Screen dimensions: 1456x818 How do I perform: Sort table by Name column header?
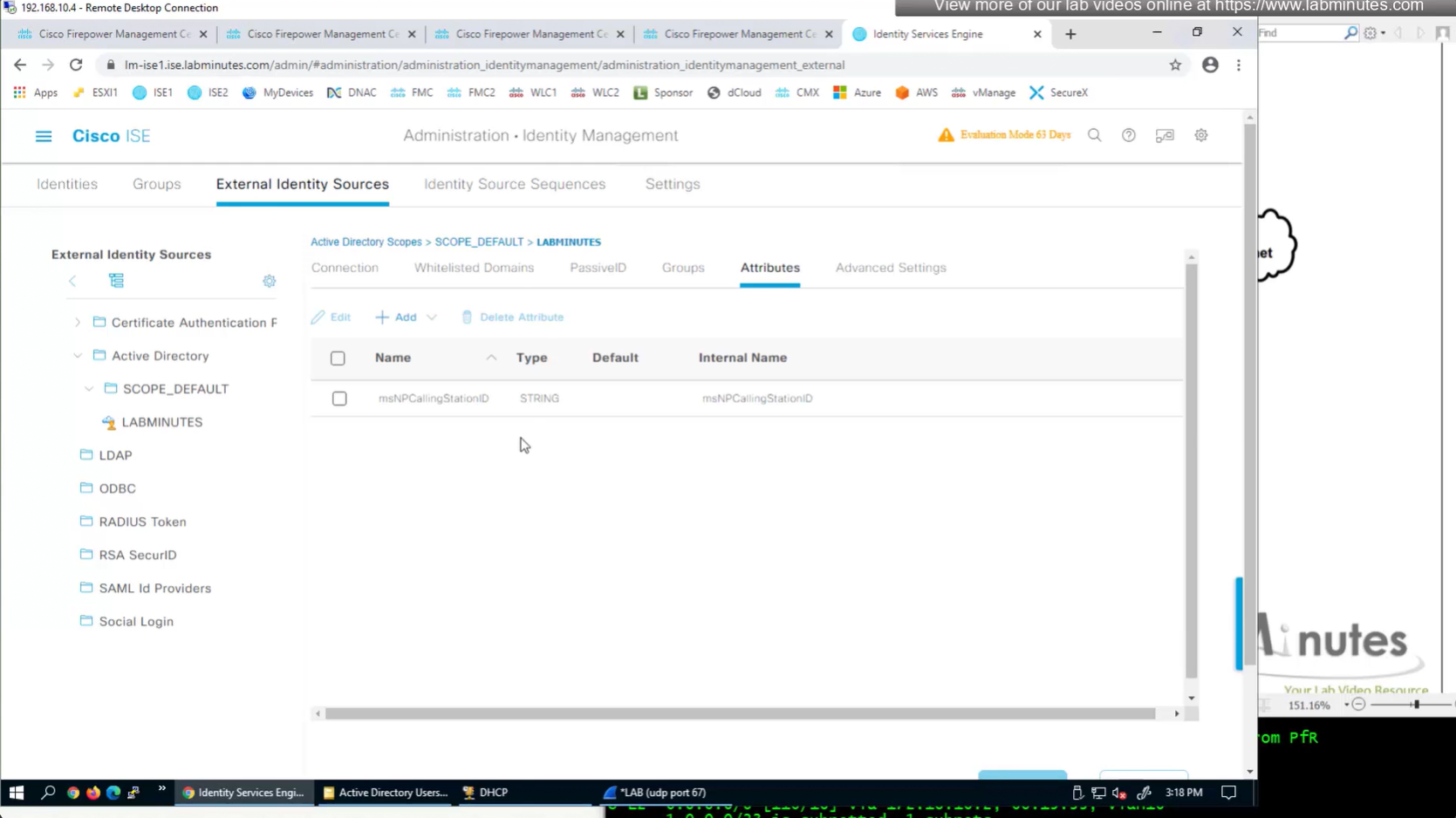[393, 358]
